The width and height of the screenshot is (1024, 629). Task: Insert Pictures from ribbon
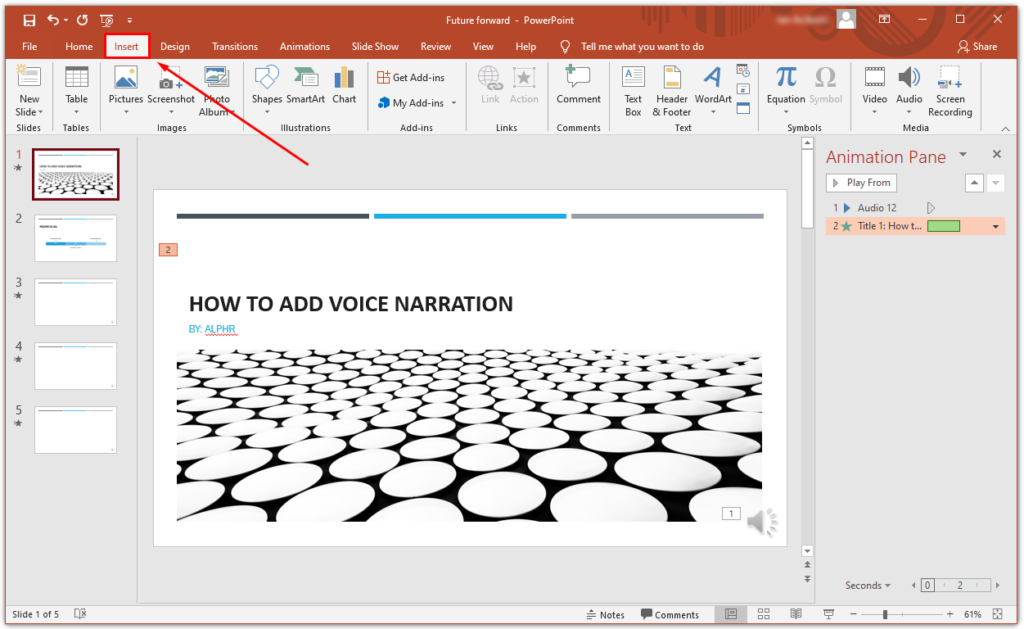(125, 91)
